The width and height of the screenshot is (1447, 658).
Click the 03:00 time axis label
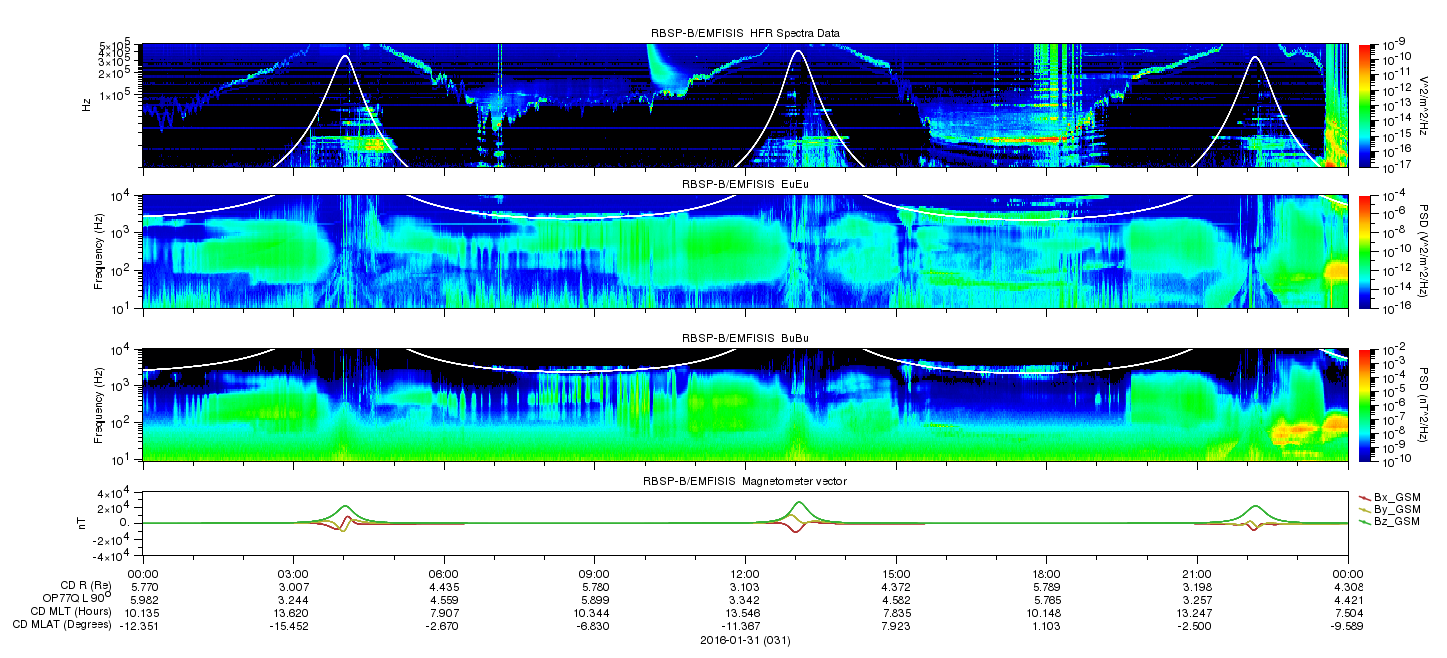[293, 572]
